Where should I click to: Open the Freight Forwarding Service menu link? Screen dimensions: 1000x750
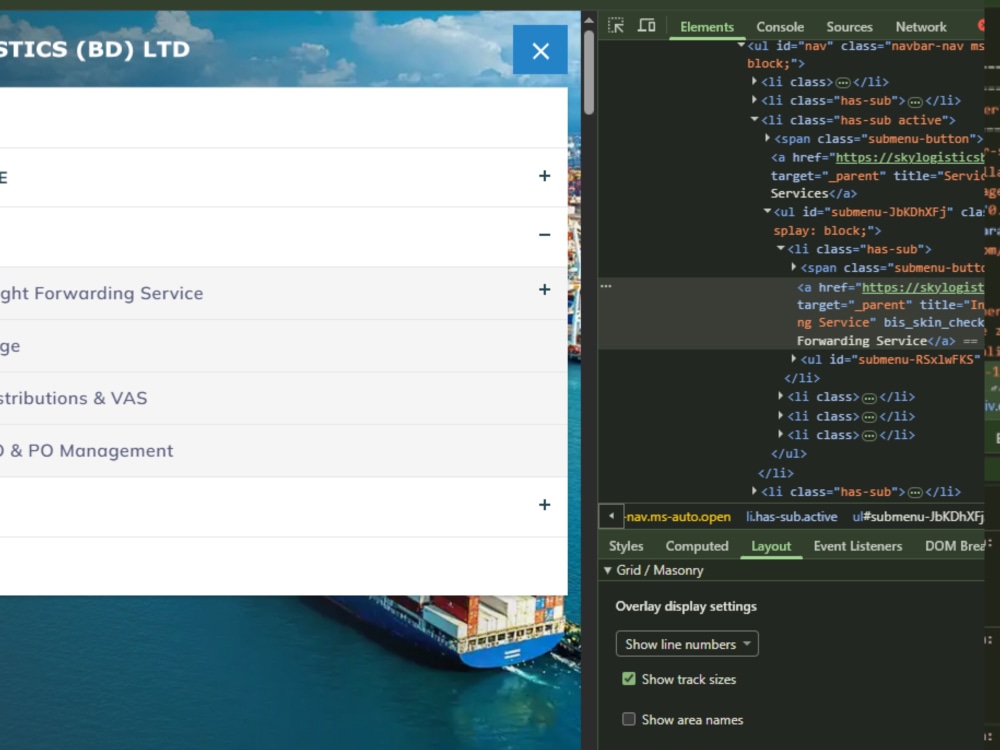click(x=101, y=293)
